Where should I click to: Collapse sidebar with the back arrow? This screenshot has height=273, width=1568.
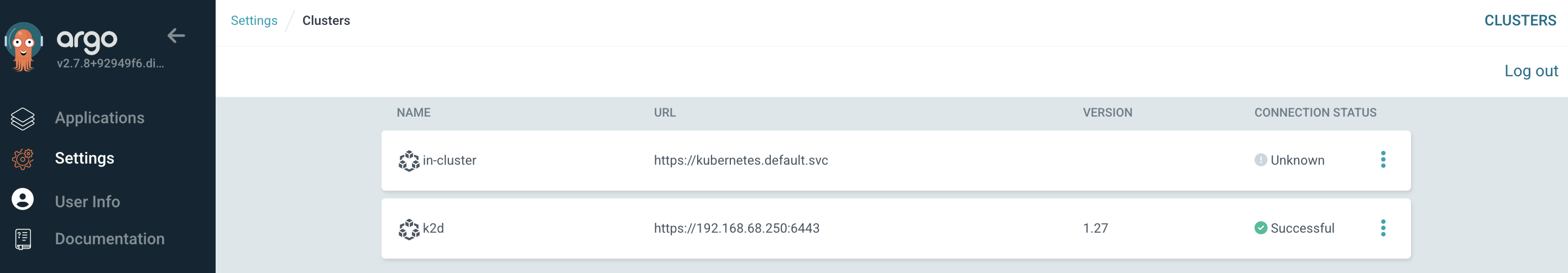(176, 36)
